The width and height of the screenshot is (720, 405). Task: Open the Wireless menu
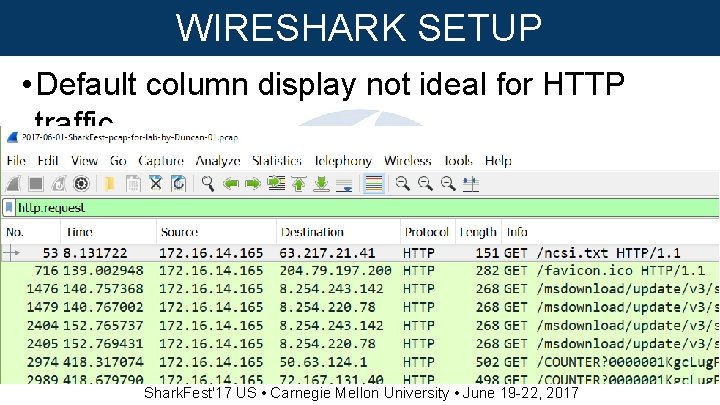408,161
